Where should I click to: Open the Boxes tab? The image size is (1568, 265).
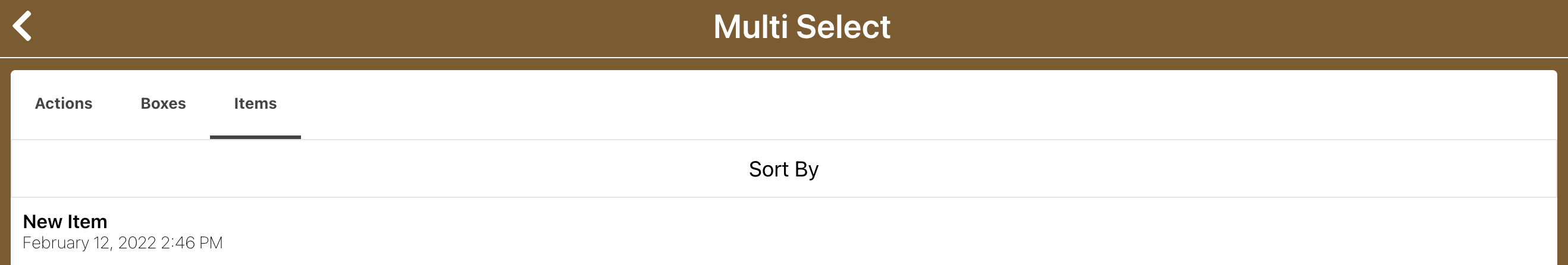[163, 104]
